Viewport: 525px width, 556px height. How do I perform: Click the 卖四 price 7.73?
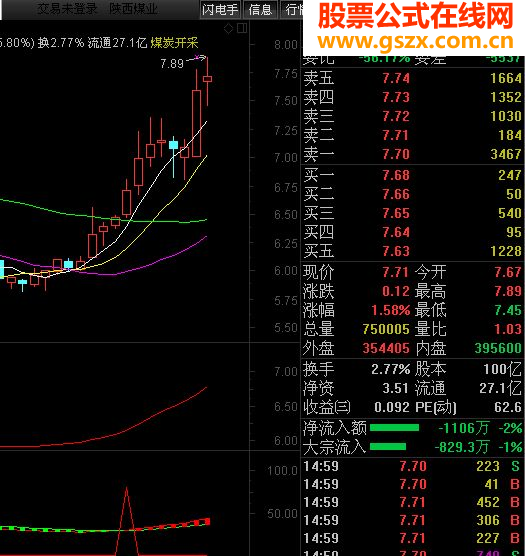(396, 97)
